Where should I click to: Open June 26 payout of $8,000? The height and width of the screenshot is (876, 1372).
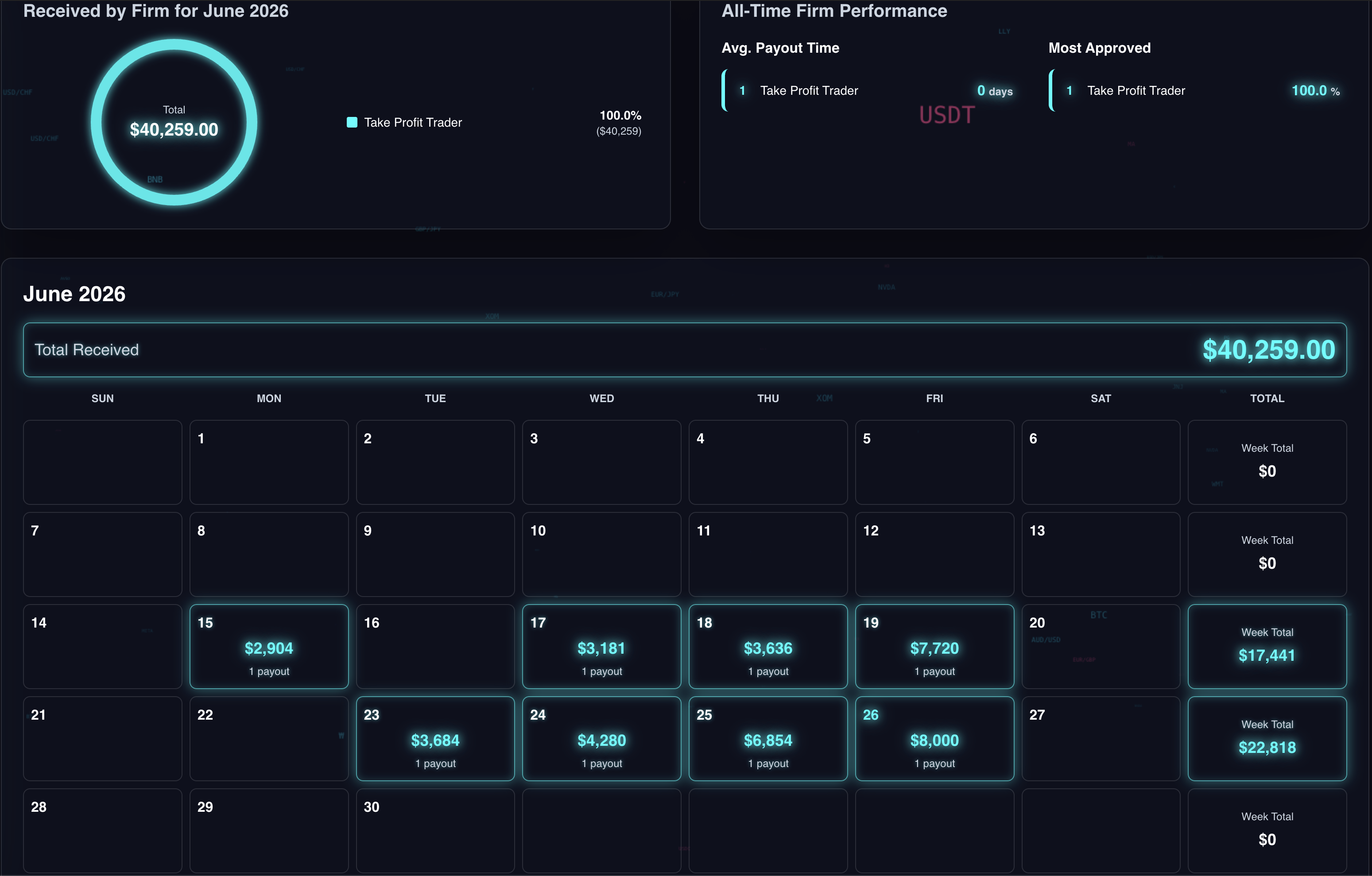pyautogui.click(x=934, y=739)
